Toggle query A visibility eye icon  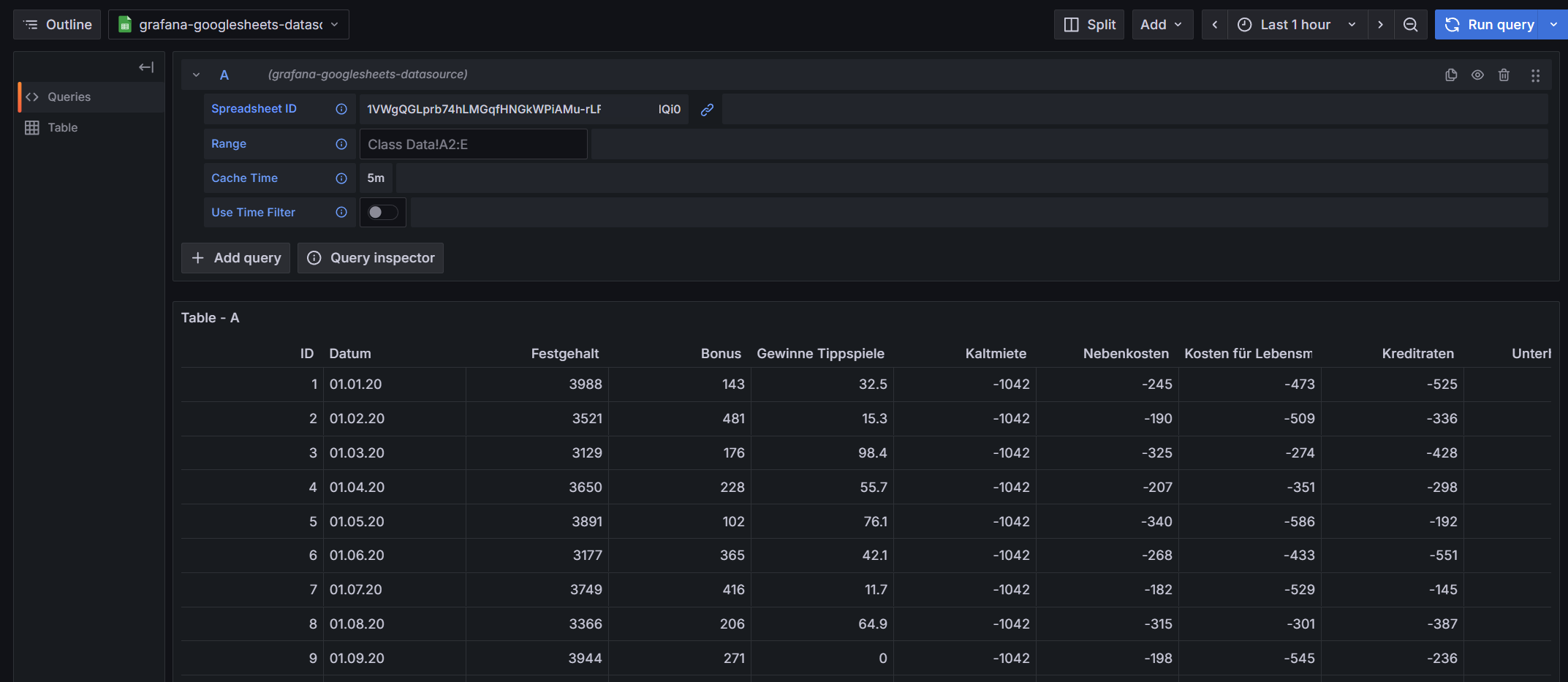(x=1477, y=75)
